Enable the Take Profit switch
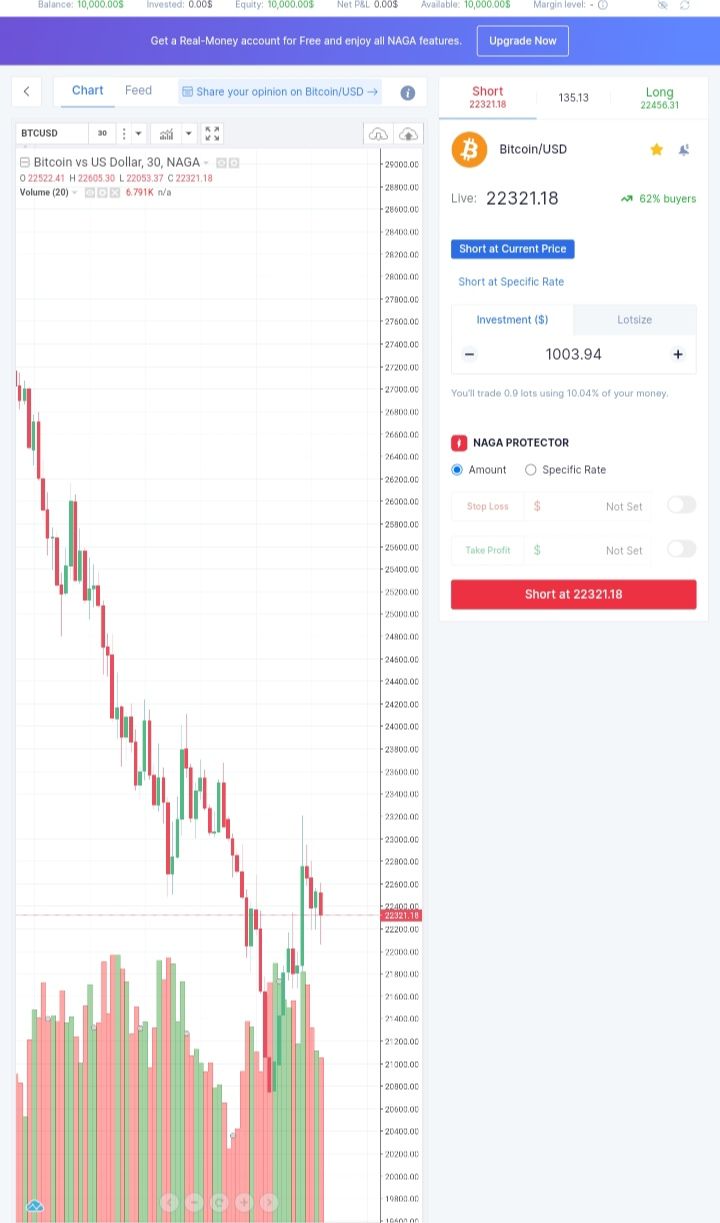Viewport: 720px width, 1223px height. tap(681, 549)
